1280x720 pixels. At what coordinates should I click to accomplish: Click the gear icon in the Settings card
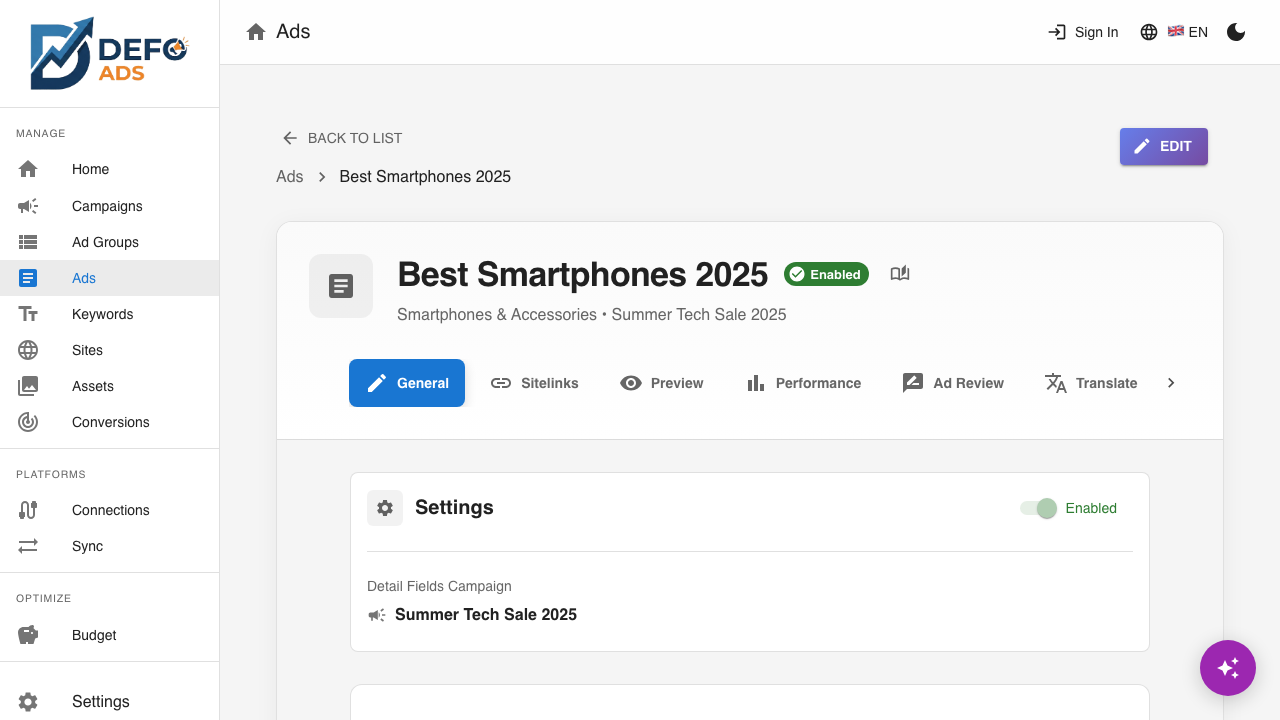385,508
